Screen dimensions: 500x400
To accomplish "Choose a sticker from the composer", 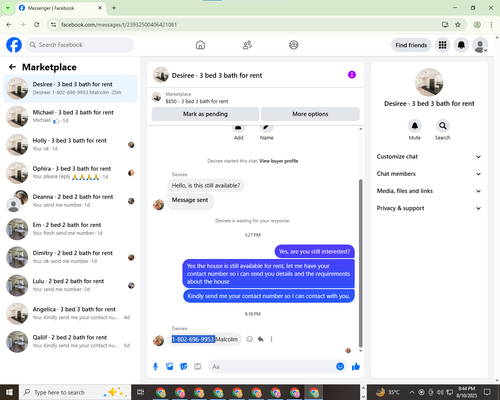I will 184,367.
